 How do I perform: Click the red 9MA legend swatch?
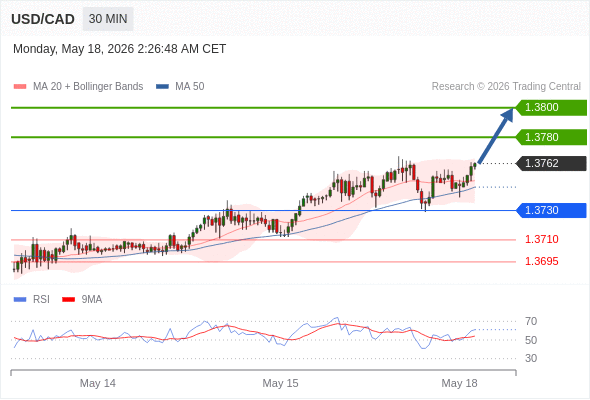68,300
